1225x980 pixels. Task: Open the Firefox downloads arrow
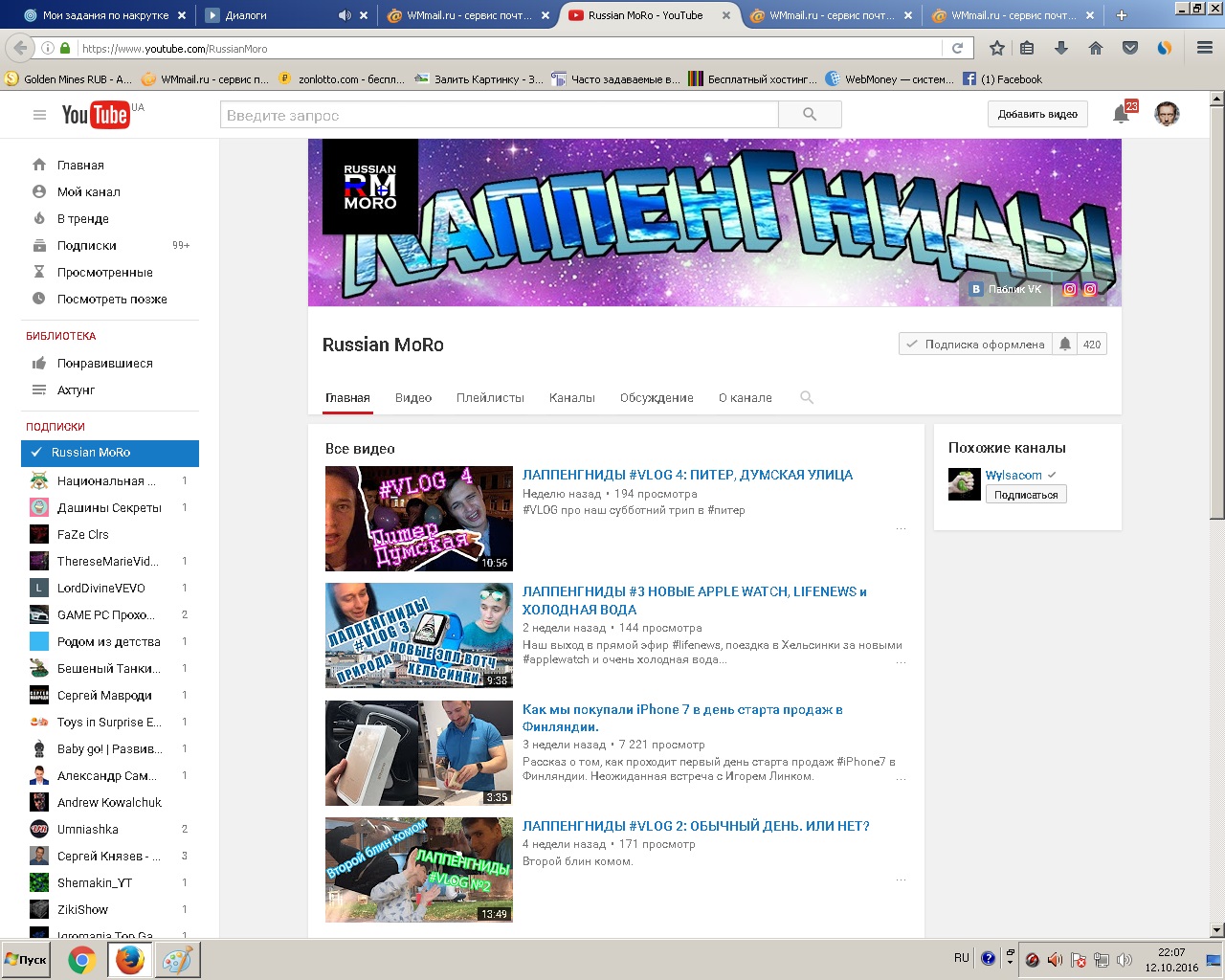pos(1061,48)
